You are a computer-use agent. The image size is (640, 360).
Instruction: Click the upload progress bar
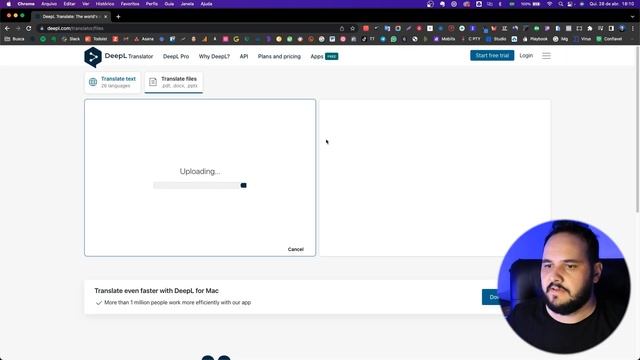200,185
